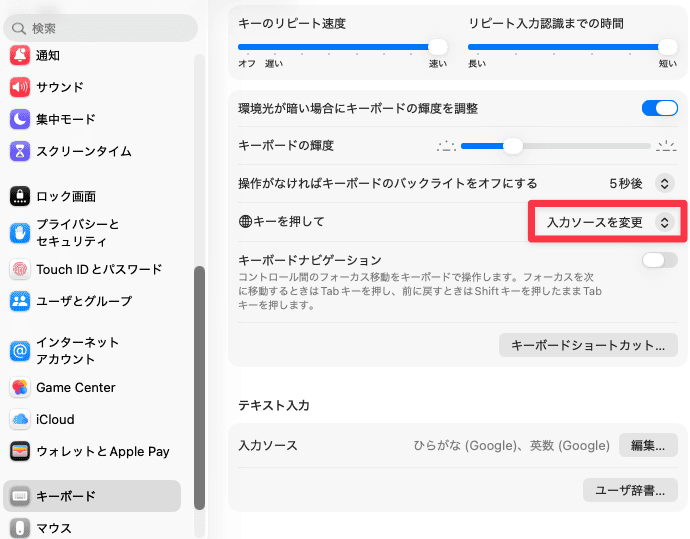Viewport: 690px width, 539px height.
Task: Enable the キーボードナビゲーション switch
Action: 660,260
